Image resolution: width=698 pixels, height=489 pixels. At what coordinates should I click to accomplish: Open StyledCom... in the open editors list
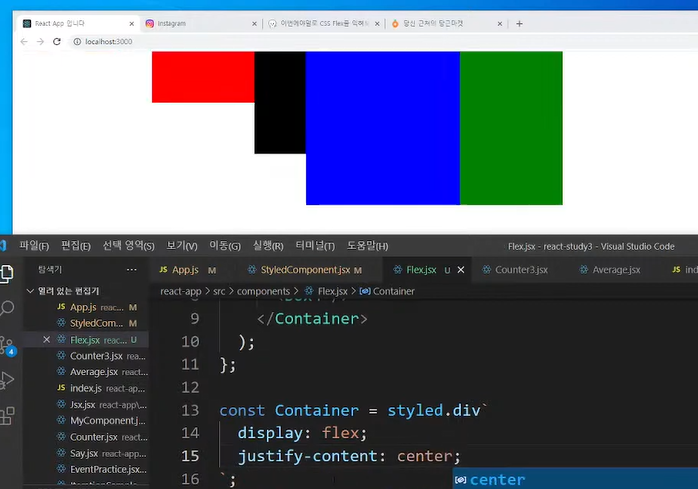click(86, 323)
